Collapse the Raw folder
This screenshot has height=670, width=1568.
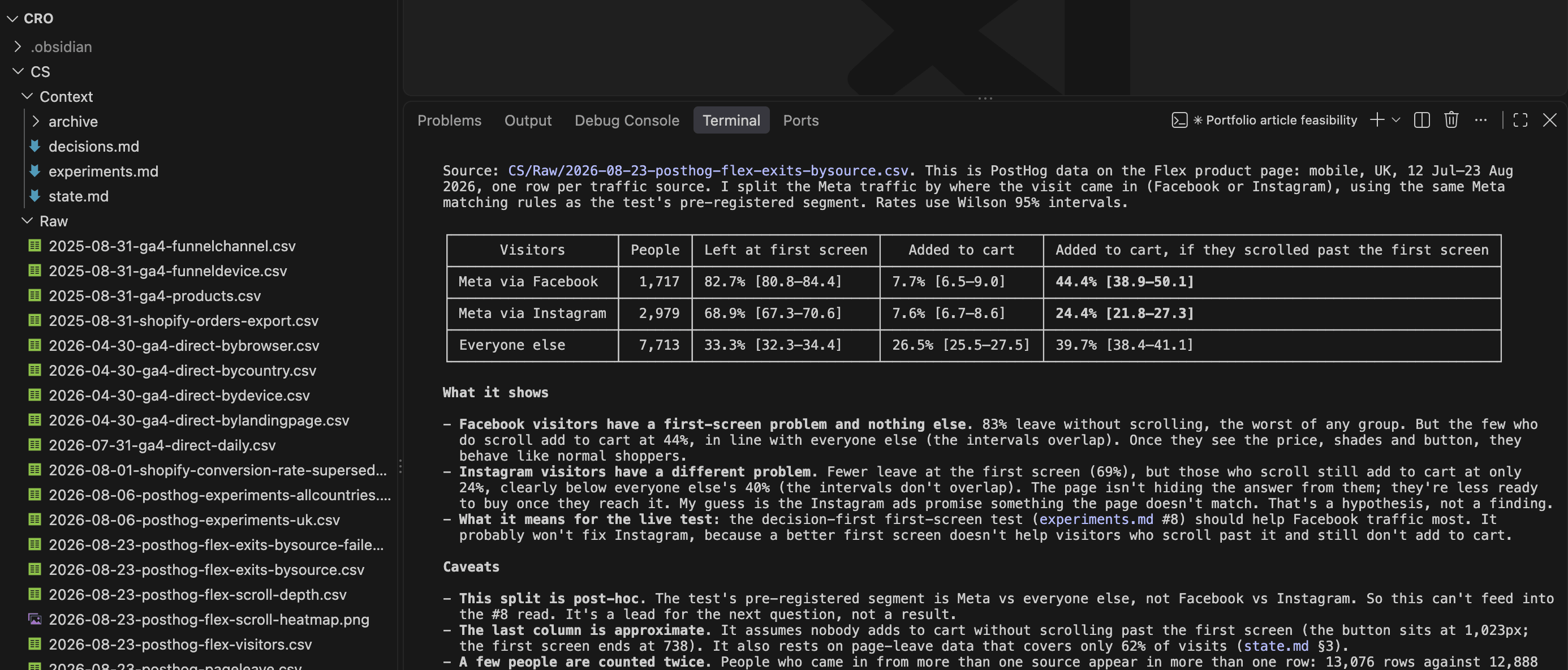(27, 221)
